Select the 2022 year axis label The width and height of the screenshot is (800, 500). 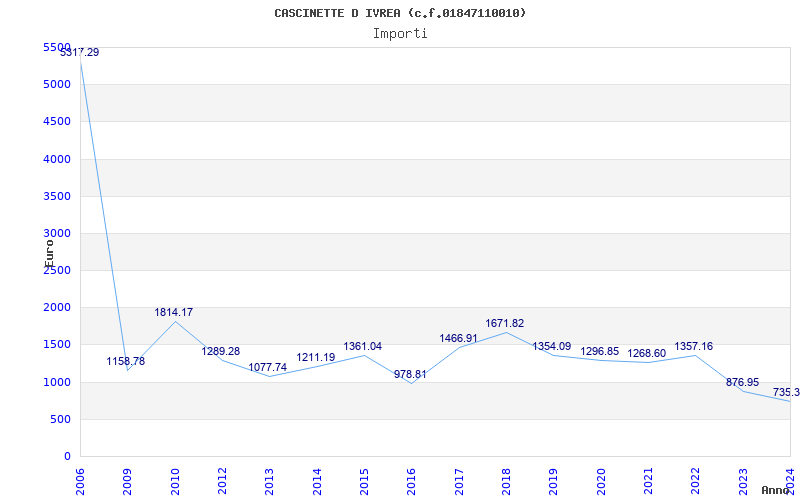click(695, 482)
